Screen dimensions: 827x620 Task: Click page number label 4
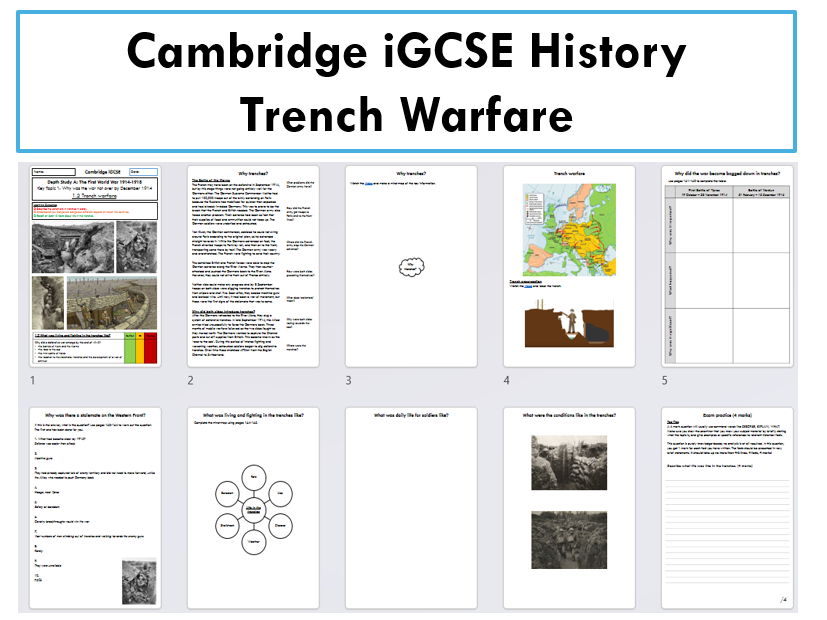click(x=507, y=380)
